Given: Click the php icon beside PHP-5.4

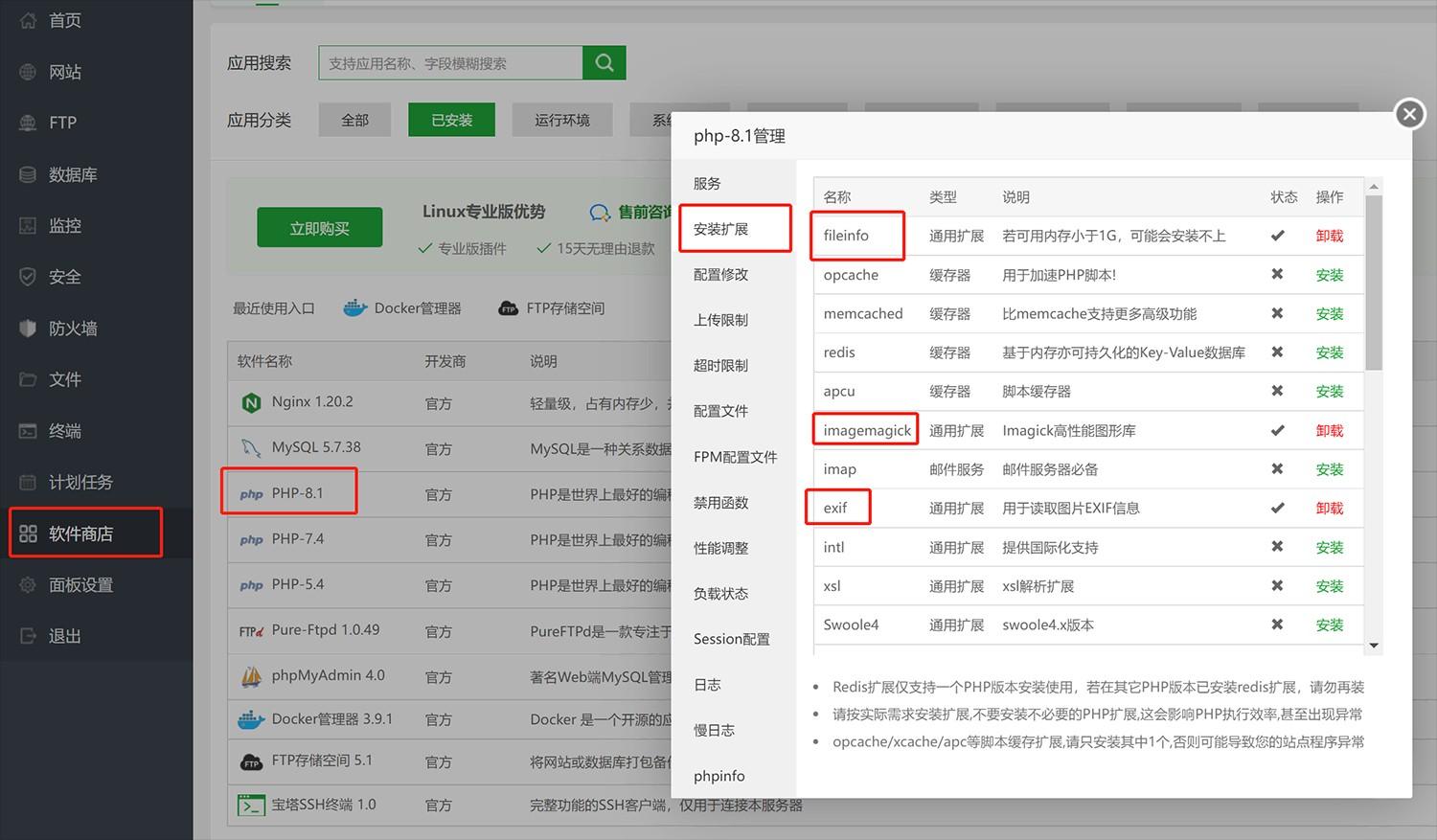Looking at the screenshot, I should [x=251, y=585].
